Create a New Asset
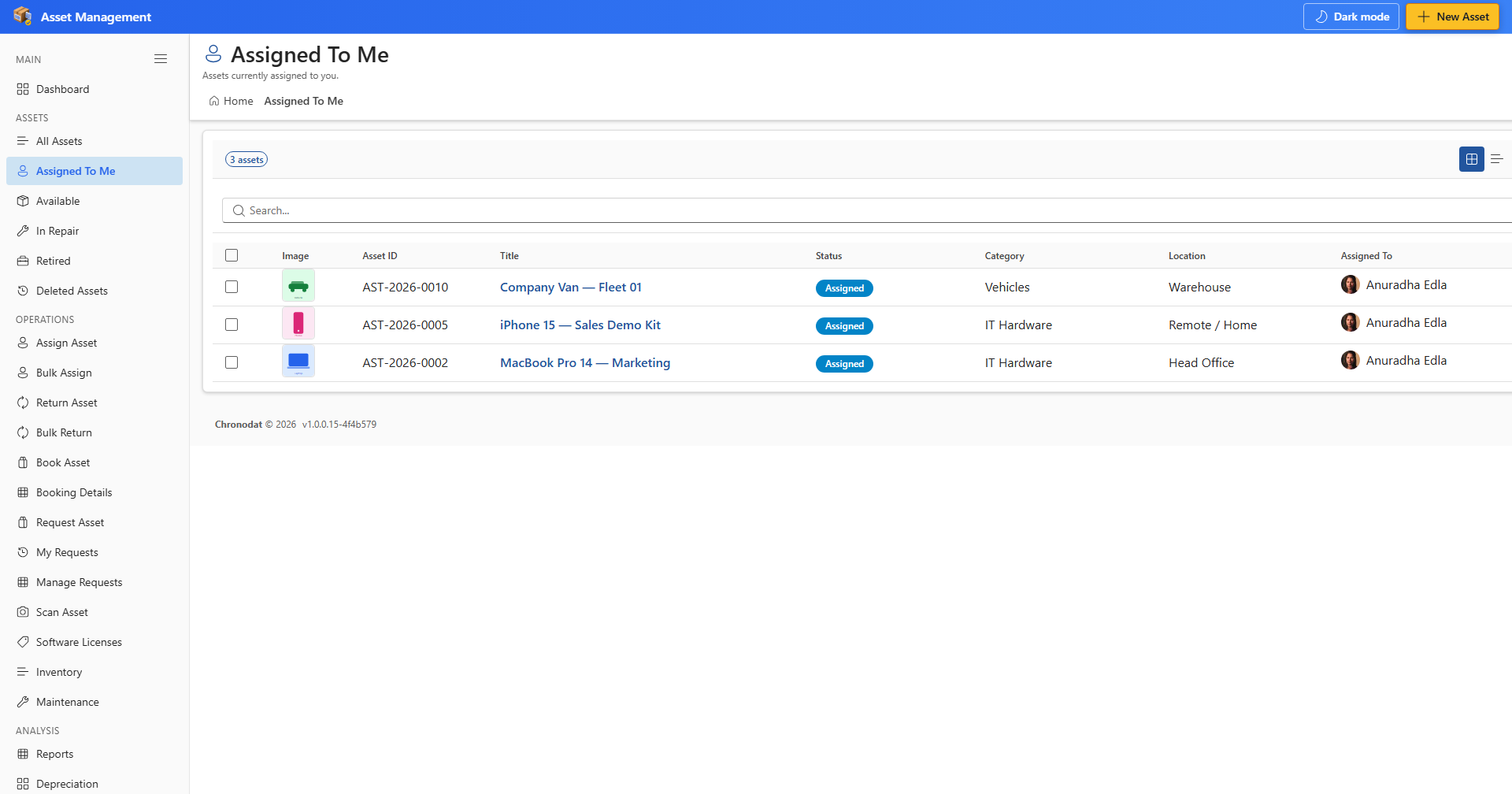This screenshot has width=1512, height=794. coord(1452,17)
